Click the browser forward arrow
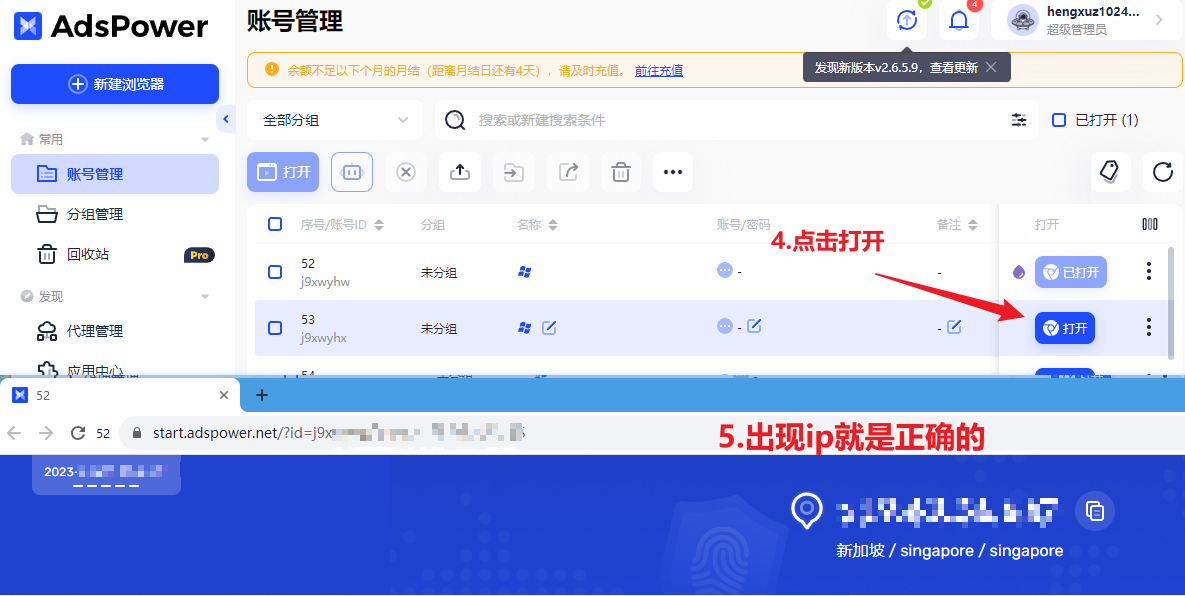Screen dimensions: 1185x596 pyautogui.click(x=46, y=433)
